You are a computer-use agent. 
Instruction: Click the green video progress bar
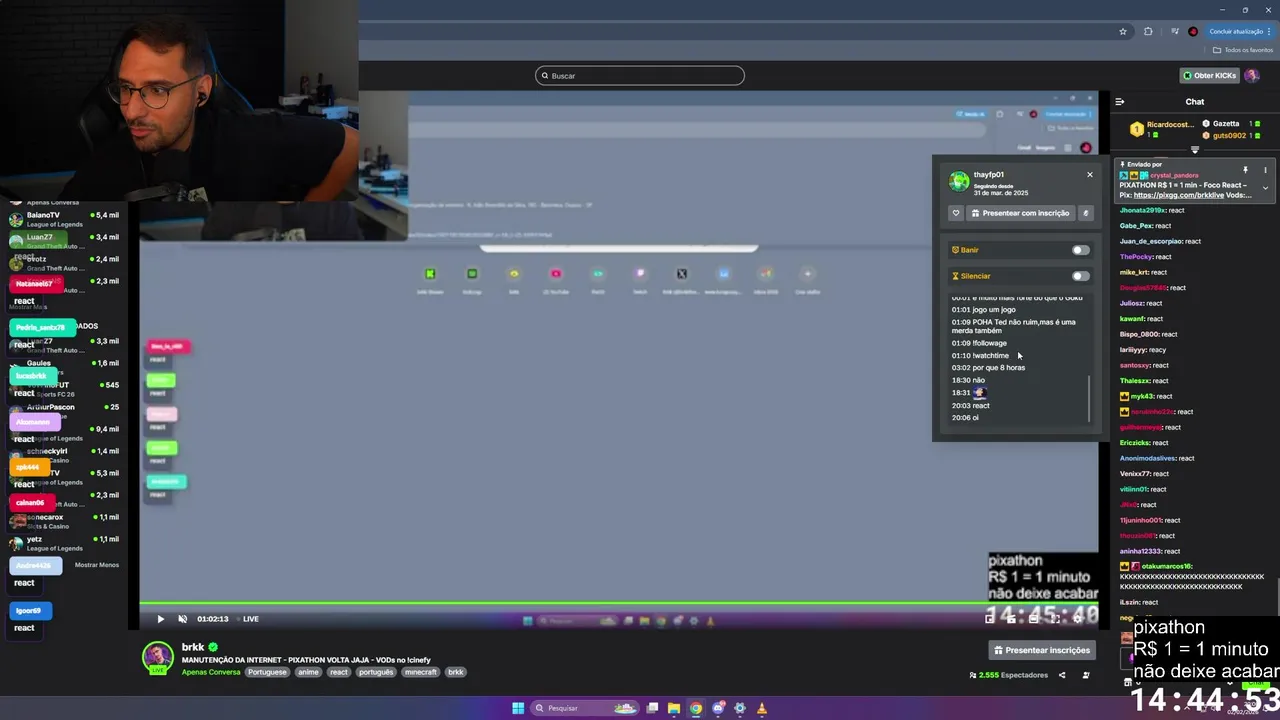point(618,603)
